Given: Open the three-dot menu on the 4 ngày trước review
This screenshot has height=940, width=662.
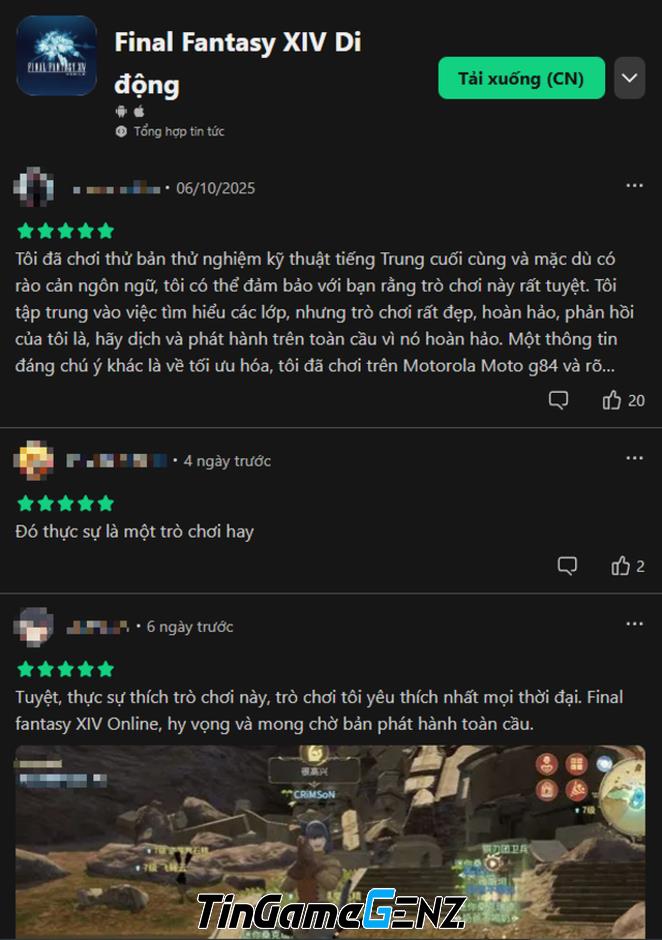Looking at the screenshot, I should pyautogui.click(x=634, y=458).
